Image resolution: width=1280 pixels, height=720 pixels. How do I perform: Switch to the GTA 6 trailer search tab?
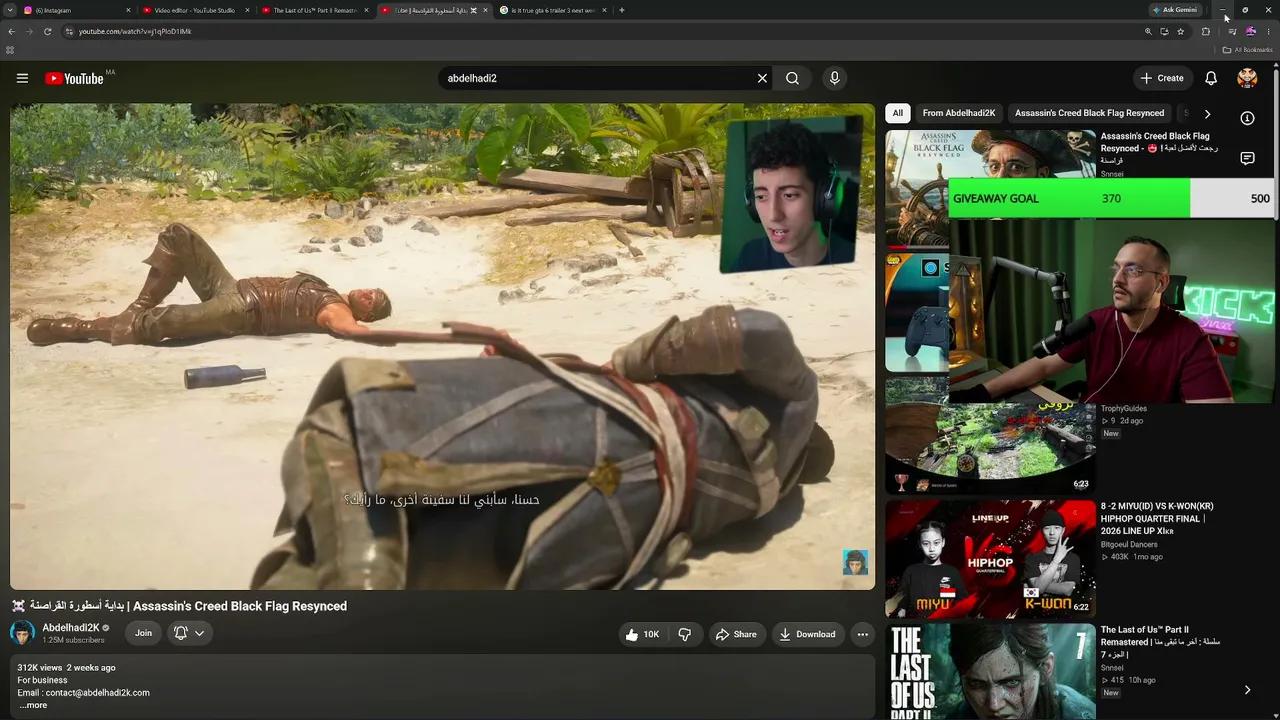(x=553, y=10)
